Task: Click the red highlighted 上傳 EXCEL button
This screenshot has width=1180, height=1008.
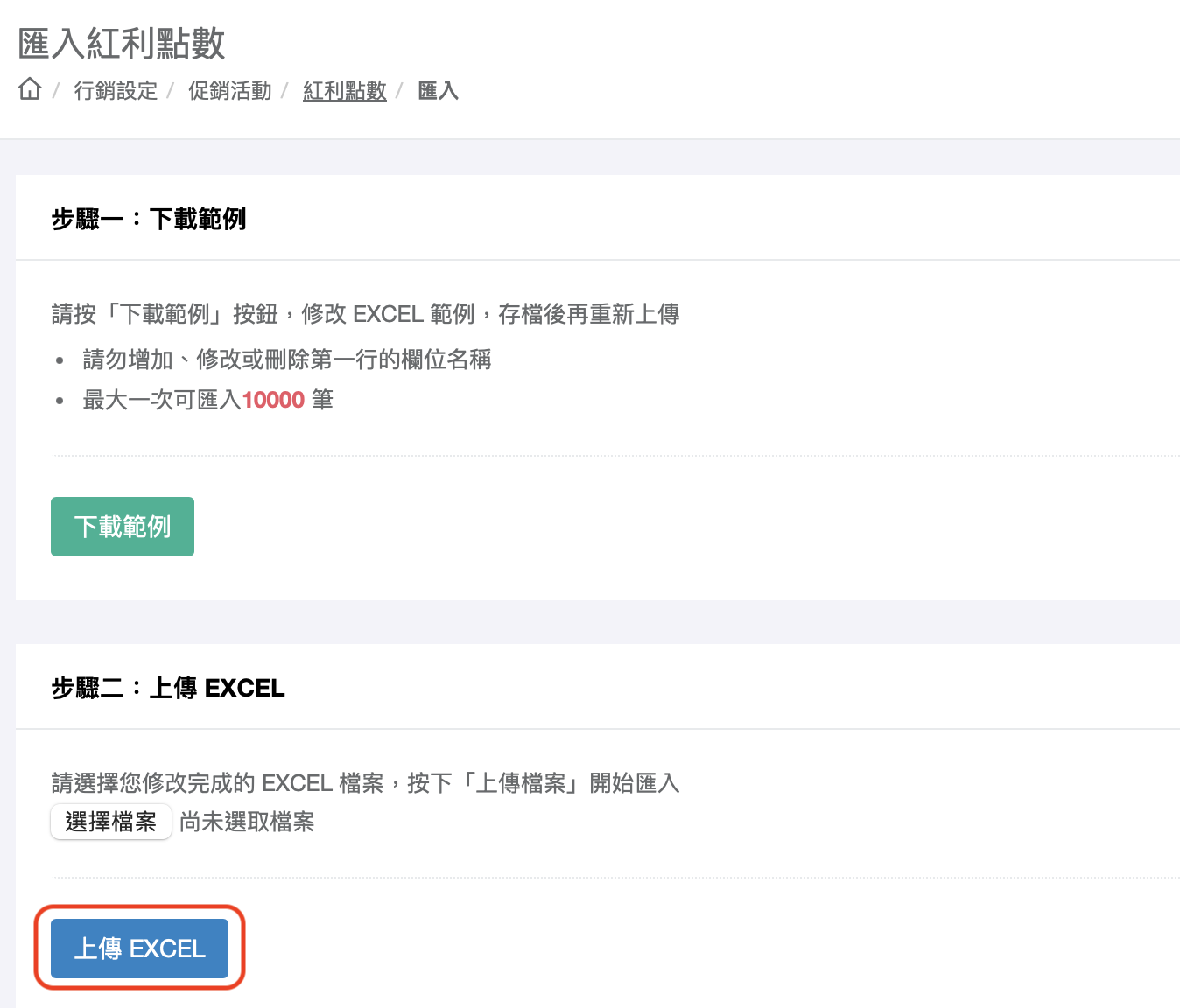Action: pos(138,948)
